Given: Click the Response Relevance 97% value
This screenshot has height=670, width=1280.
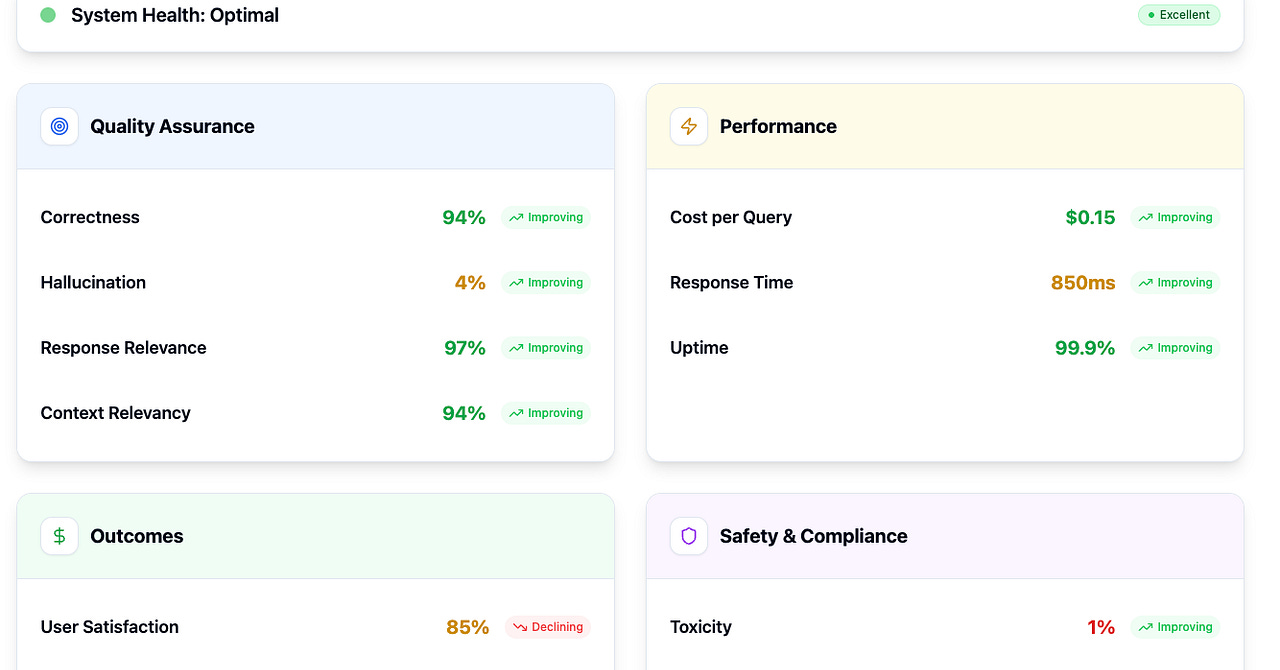Looking at the screenshot, I should pyautogui.click(x=465, y=348).
